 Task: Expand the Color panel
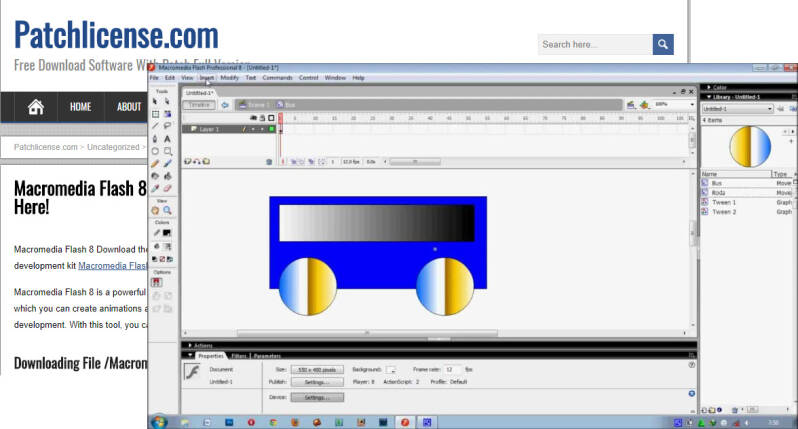[x=708, y=87]
